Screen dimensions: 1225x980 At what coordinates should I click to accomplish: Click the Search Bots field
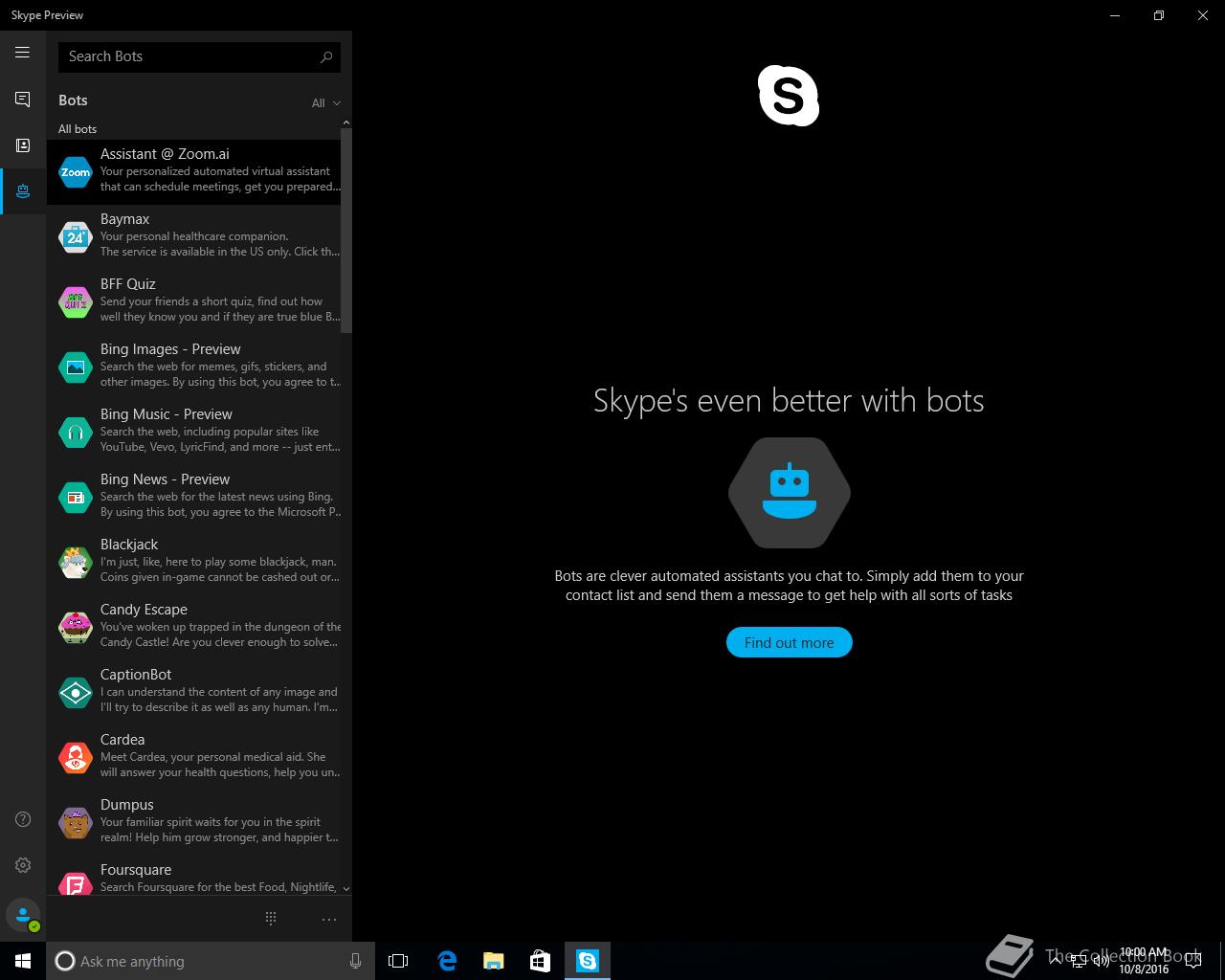pyautogui.click(x=199, y=56)
